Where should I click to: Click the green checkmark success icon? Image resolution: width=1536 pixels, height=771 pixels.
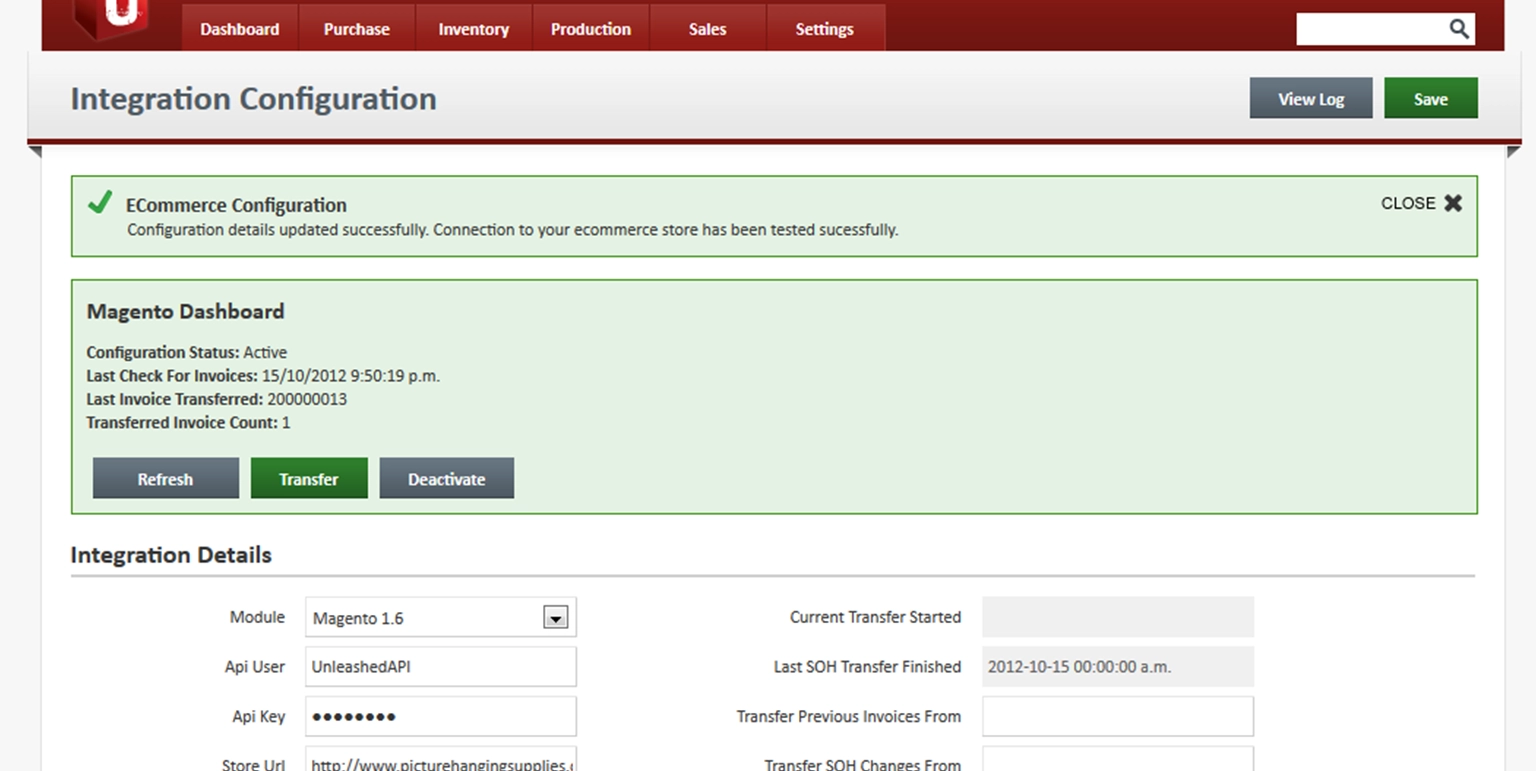[x=100, y=203]
